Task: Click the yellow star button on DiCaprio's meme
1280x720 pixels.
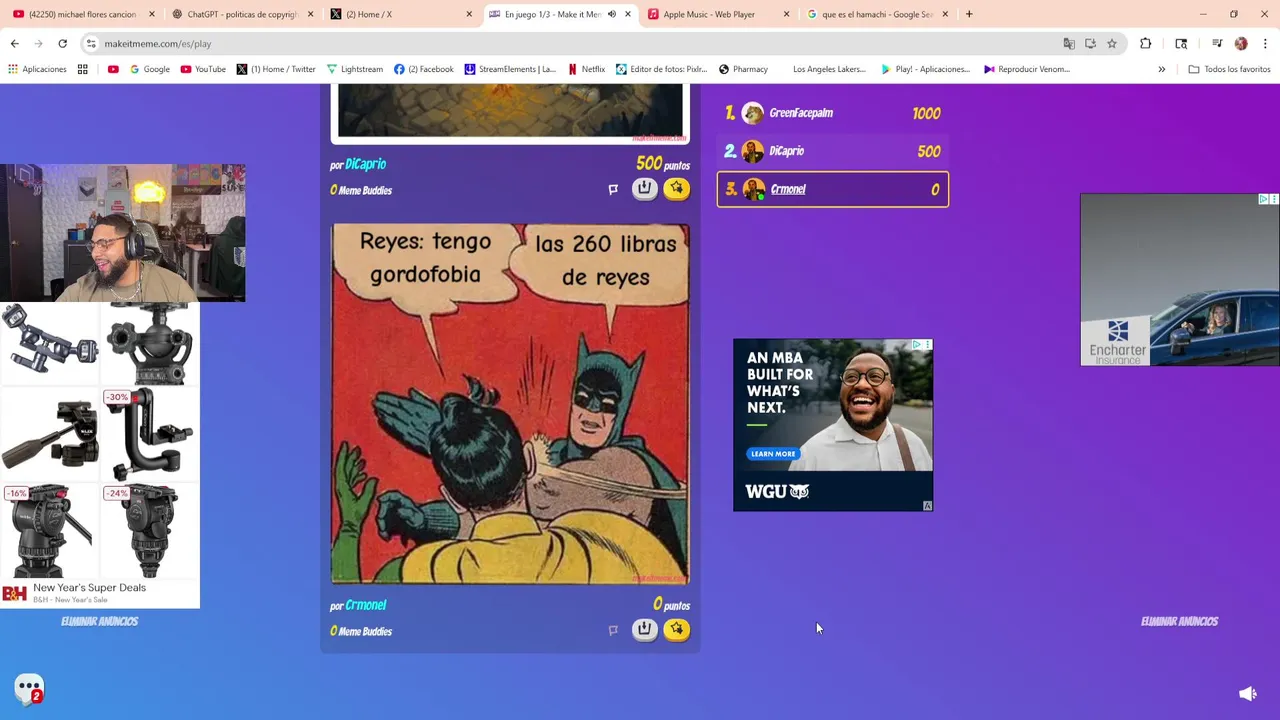Action: 677,188
